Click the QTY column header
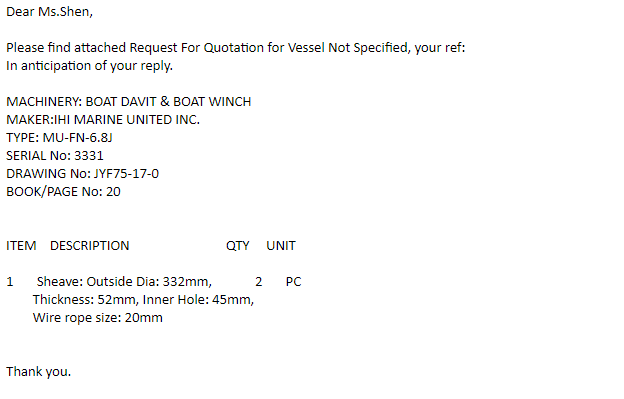The image size is (624, 399). click(x=238, y=246)
